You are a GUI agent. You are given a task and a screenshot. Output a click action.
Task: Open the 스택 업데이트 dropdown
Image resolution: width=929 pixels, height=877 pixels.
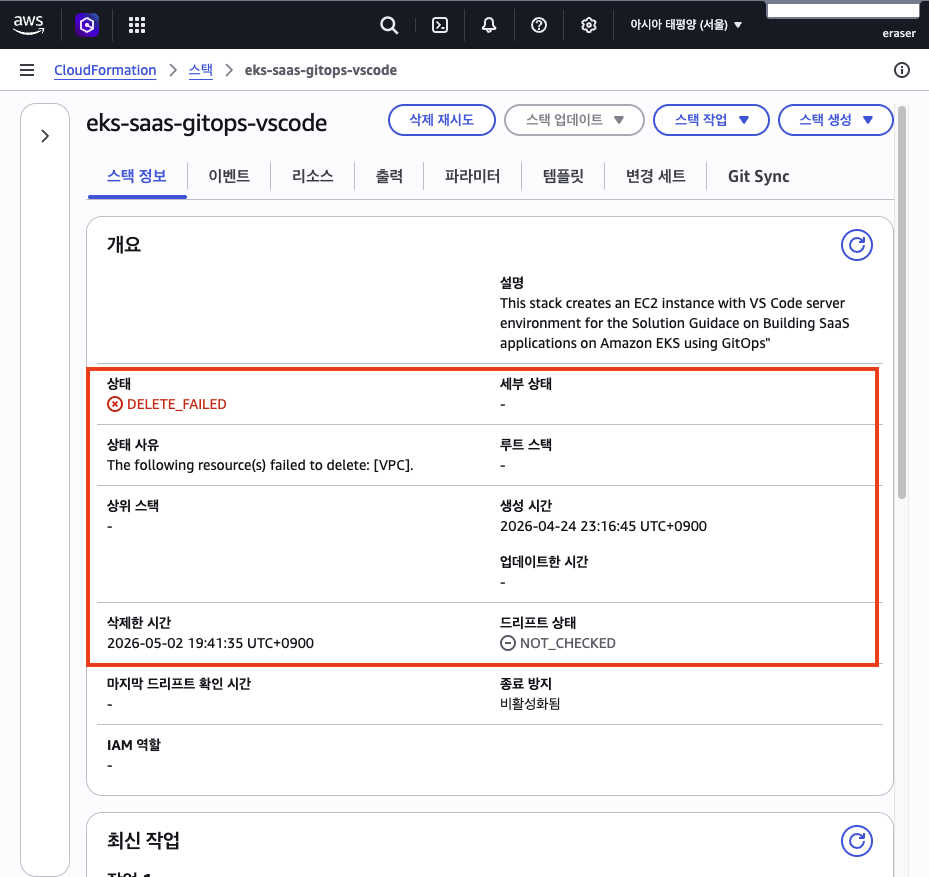tap(574, 120)
